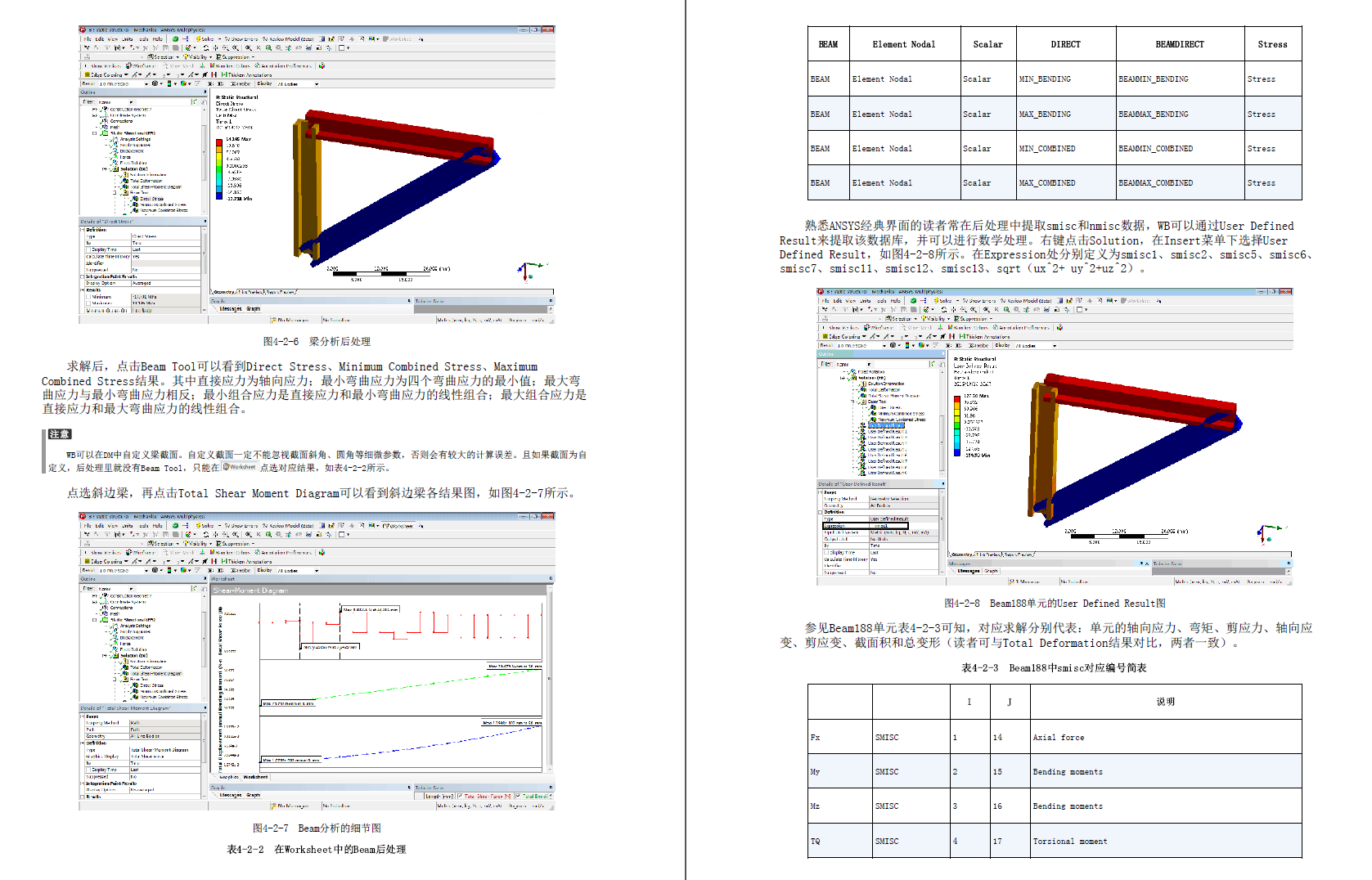Check the Maximum box in Fig 4-2-6 details
Screen dimensions: 1372x880
point(88,303)
